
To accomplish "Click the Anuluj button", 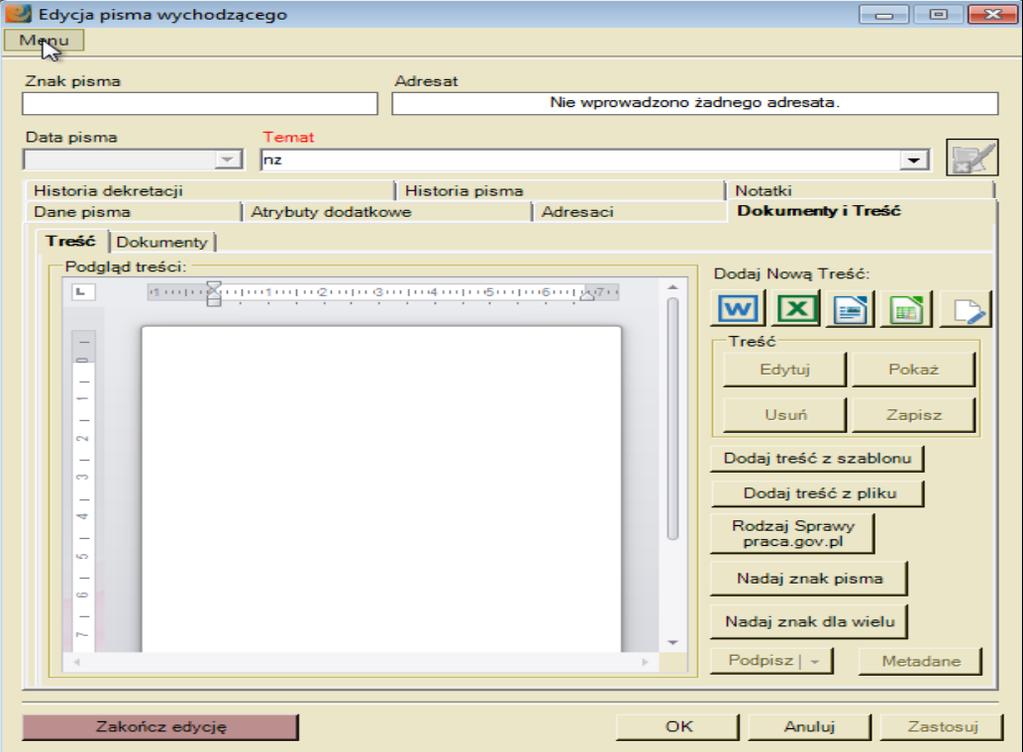I will coord(809,727).
